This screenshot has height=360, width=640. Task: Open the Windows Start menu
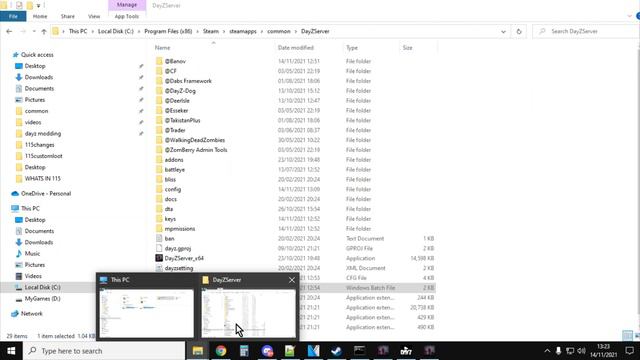11,351
